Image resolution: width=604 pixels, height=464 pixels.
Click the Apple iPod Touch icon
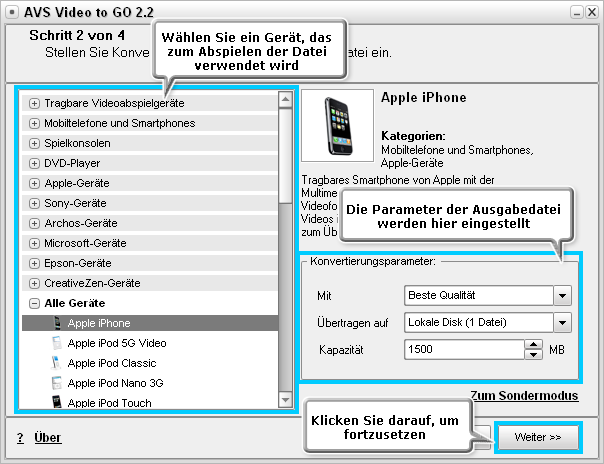coord(57,402)
